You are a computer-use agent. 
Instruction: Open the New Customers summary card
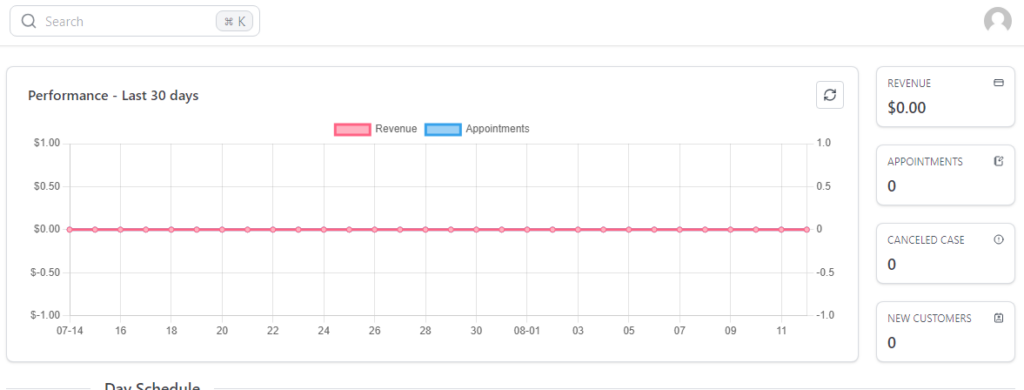[945, 332]
